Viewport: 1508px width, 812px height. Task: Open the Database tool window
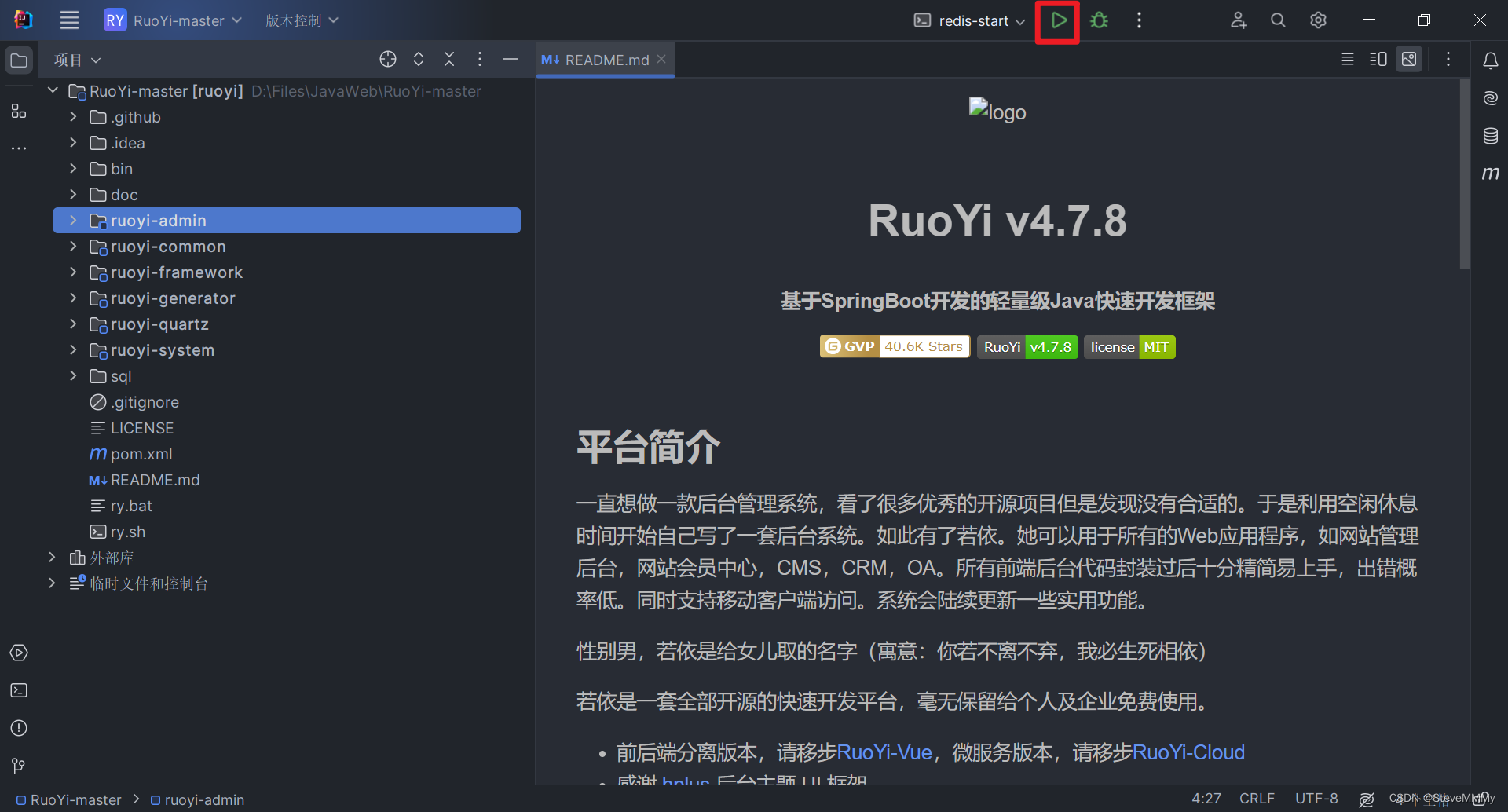pos(1490,136)
